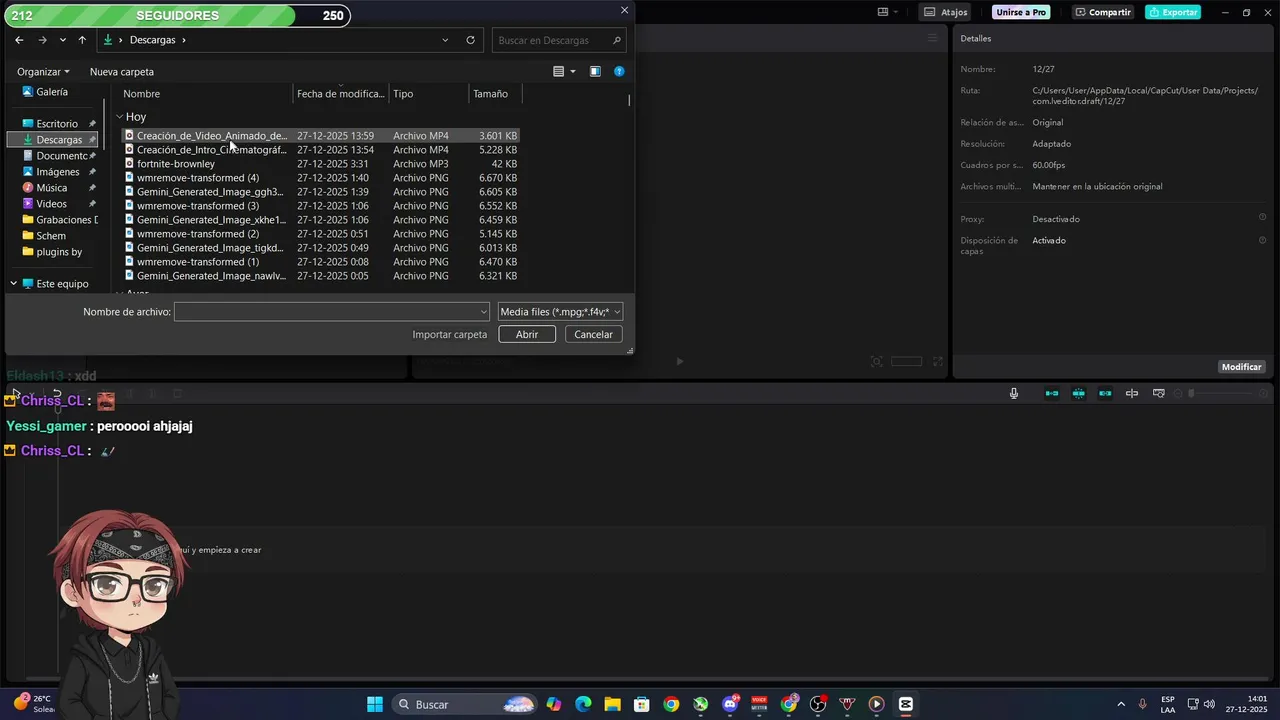Click the record voiceover microphone icon
Viewport: 1280px width, 720px height.
(1014, 394)
